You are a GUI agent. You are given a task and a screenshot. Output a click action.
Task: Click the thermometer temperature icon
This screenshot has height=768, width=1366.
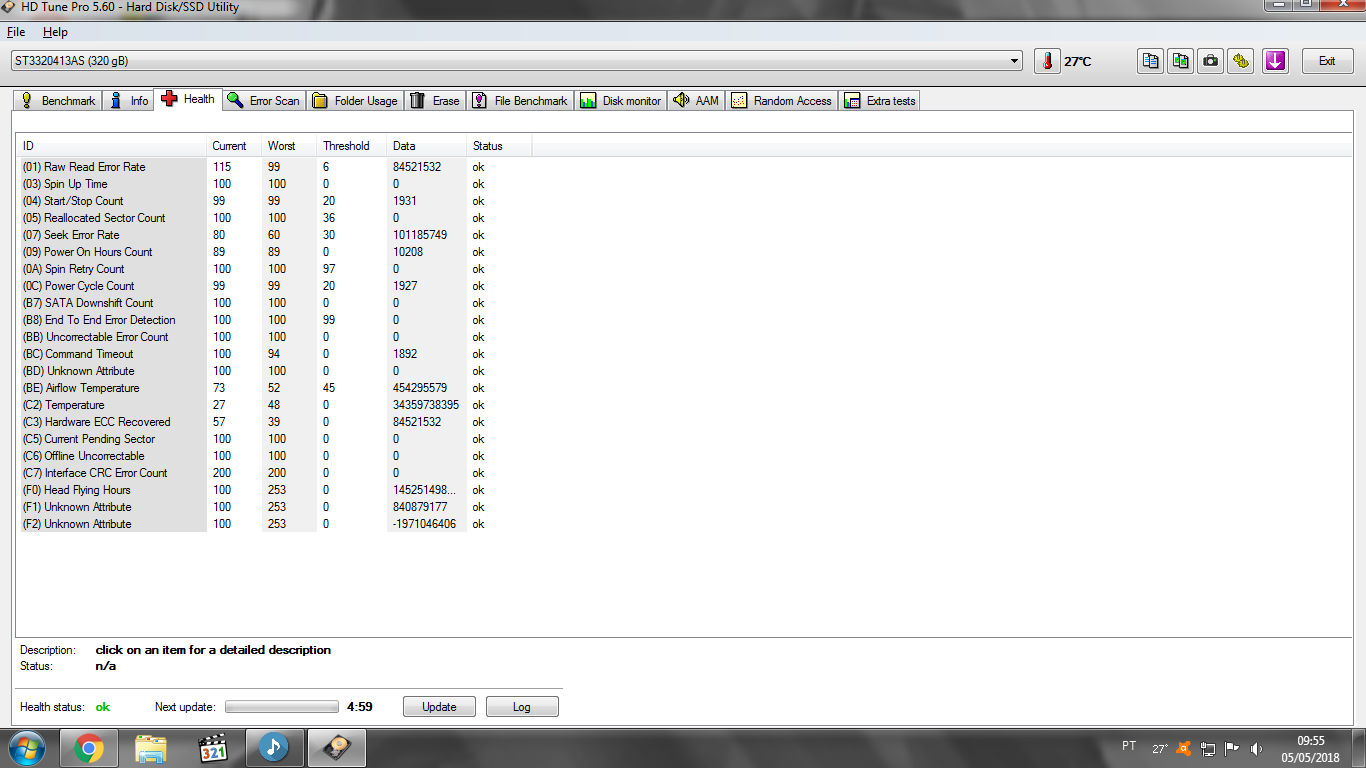[1047, 61]
